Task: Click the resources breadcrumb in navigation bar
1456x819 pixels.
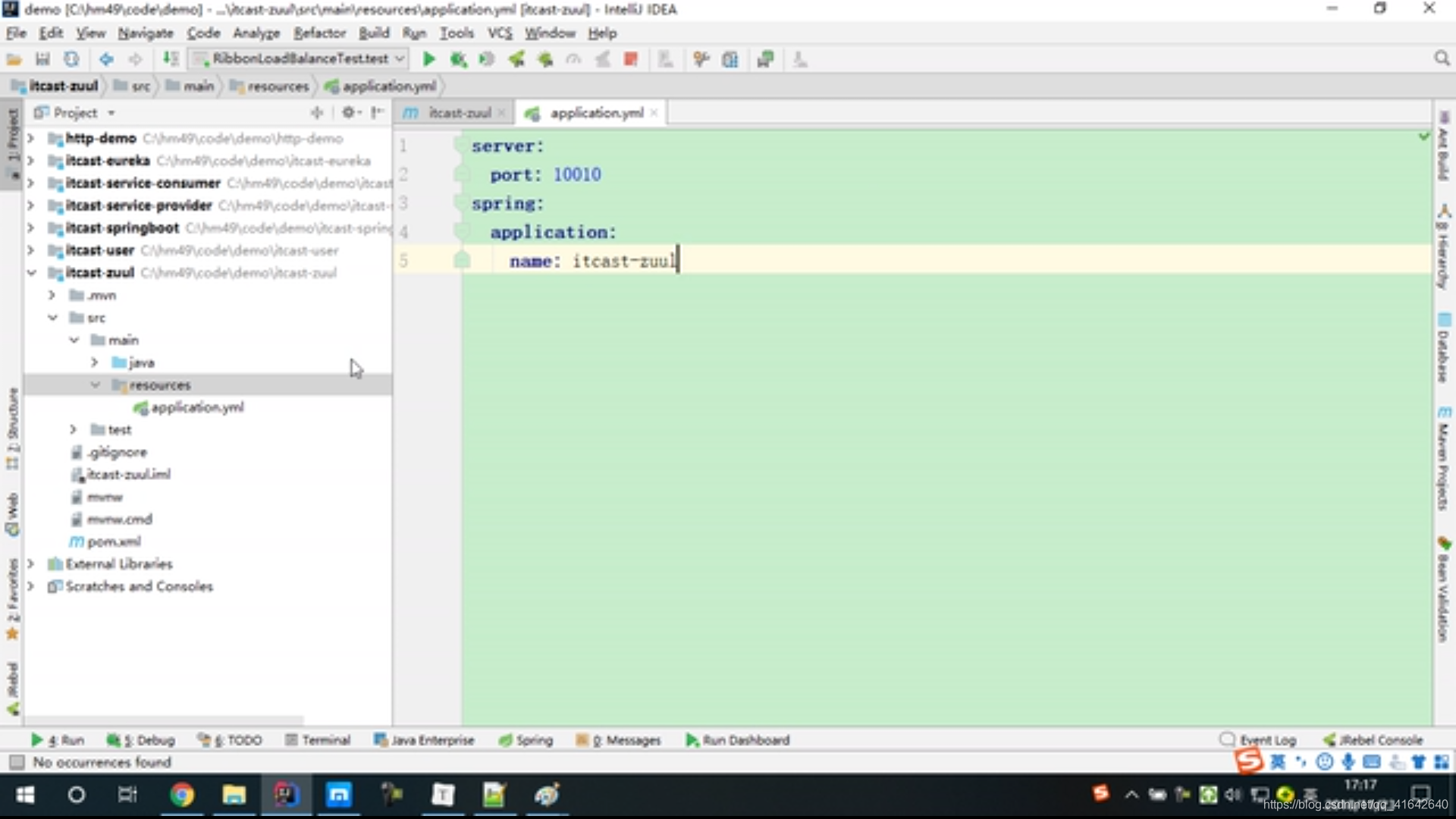Action: pos(270,86)
